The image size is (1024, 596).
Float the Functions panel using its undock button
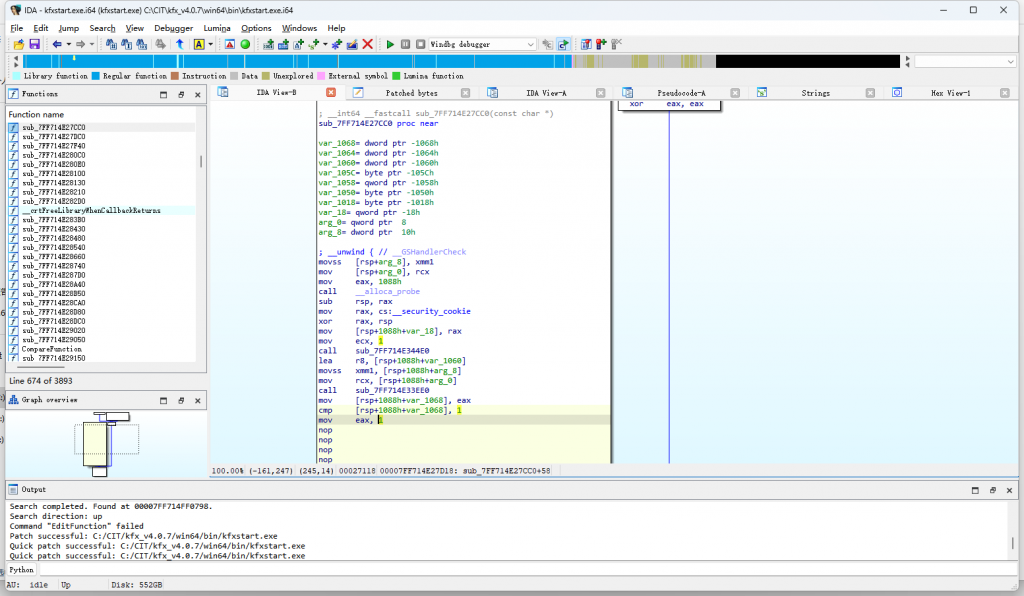[181, 94]
